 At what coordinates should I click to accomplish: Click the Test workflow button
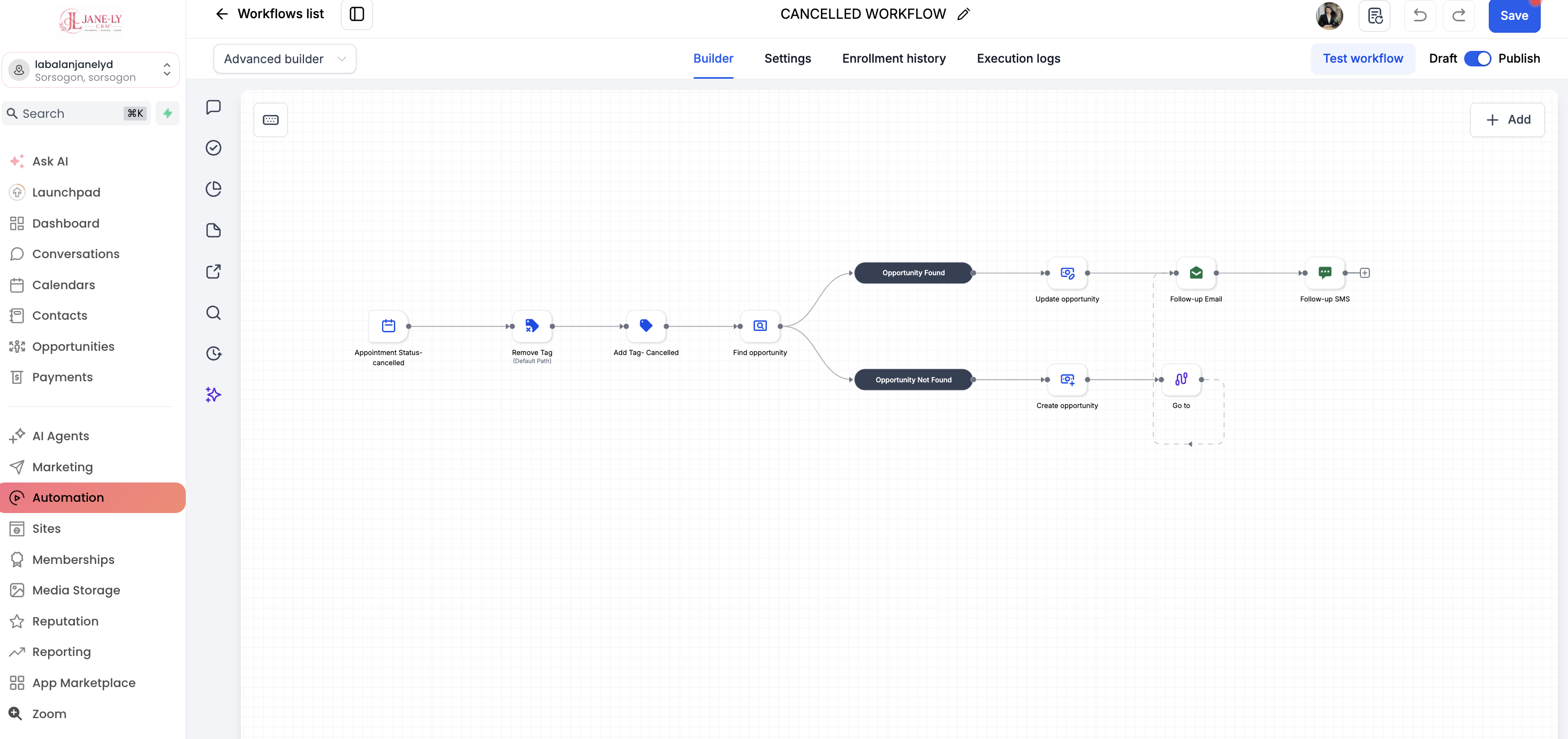click(x=1363, y=58)
